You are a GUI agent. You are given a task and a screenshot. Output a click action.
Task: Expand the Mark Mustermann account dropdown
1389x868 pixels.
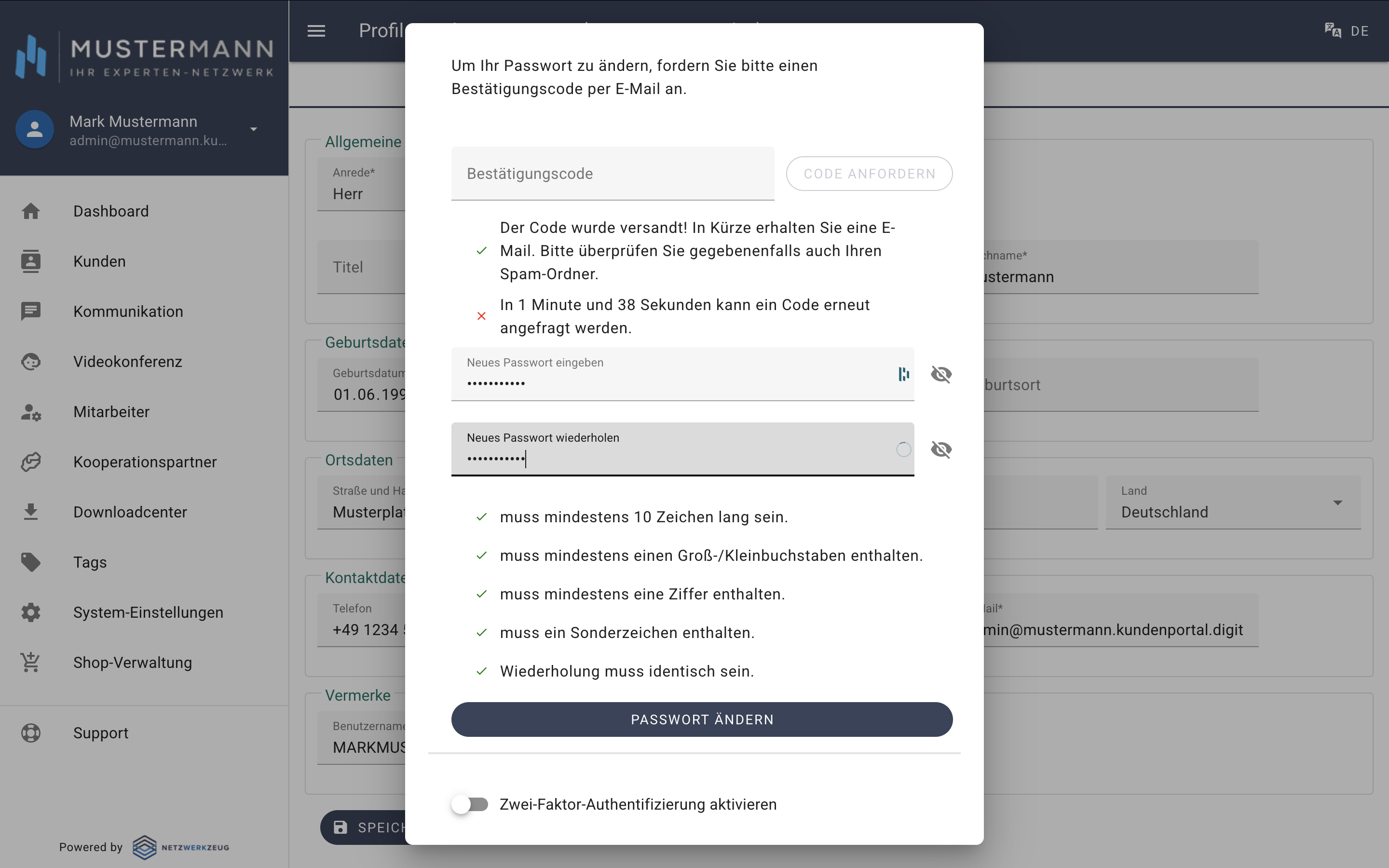[254, 129]
